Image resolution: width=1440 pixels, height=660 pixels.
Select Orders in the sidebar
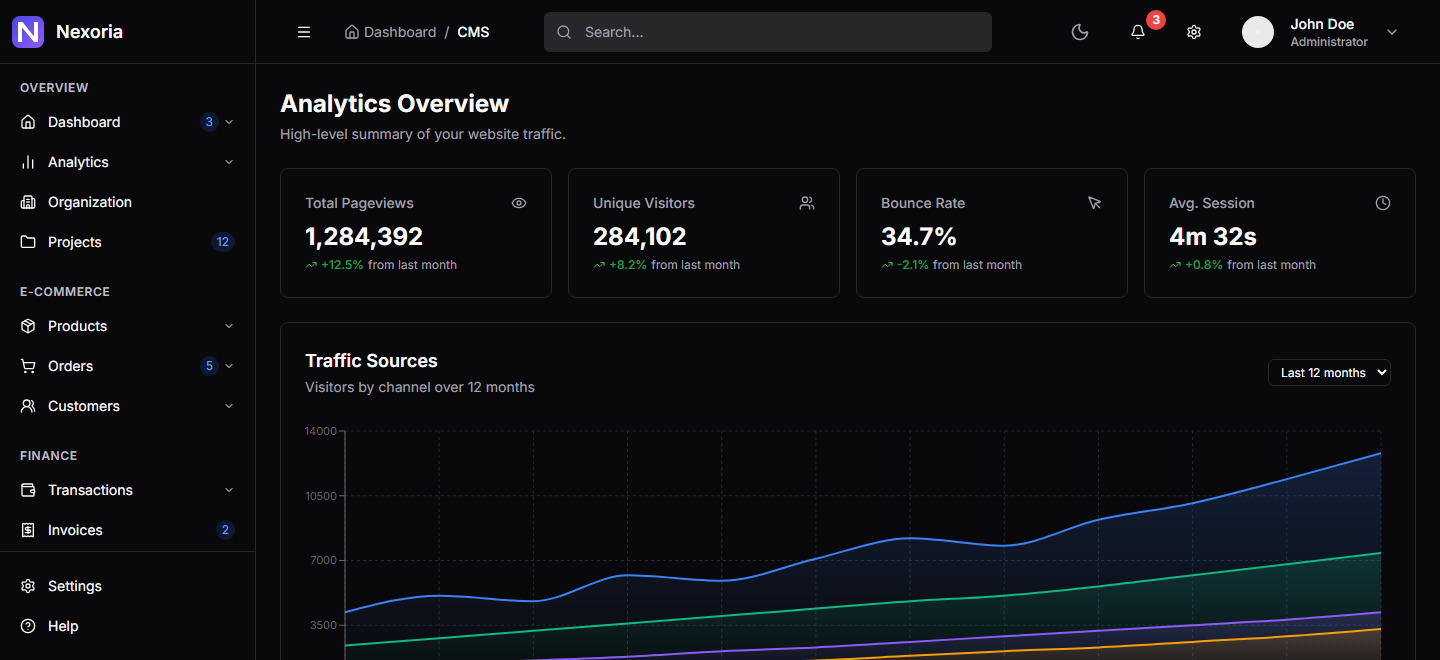pos(127,366)
